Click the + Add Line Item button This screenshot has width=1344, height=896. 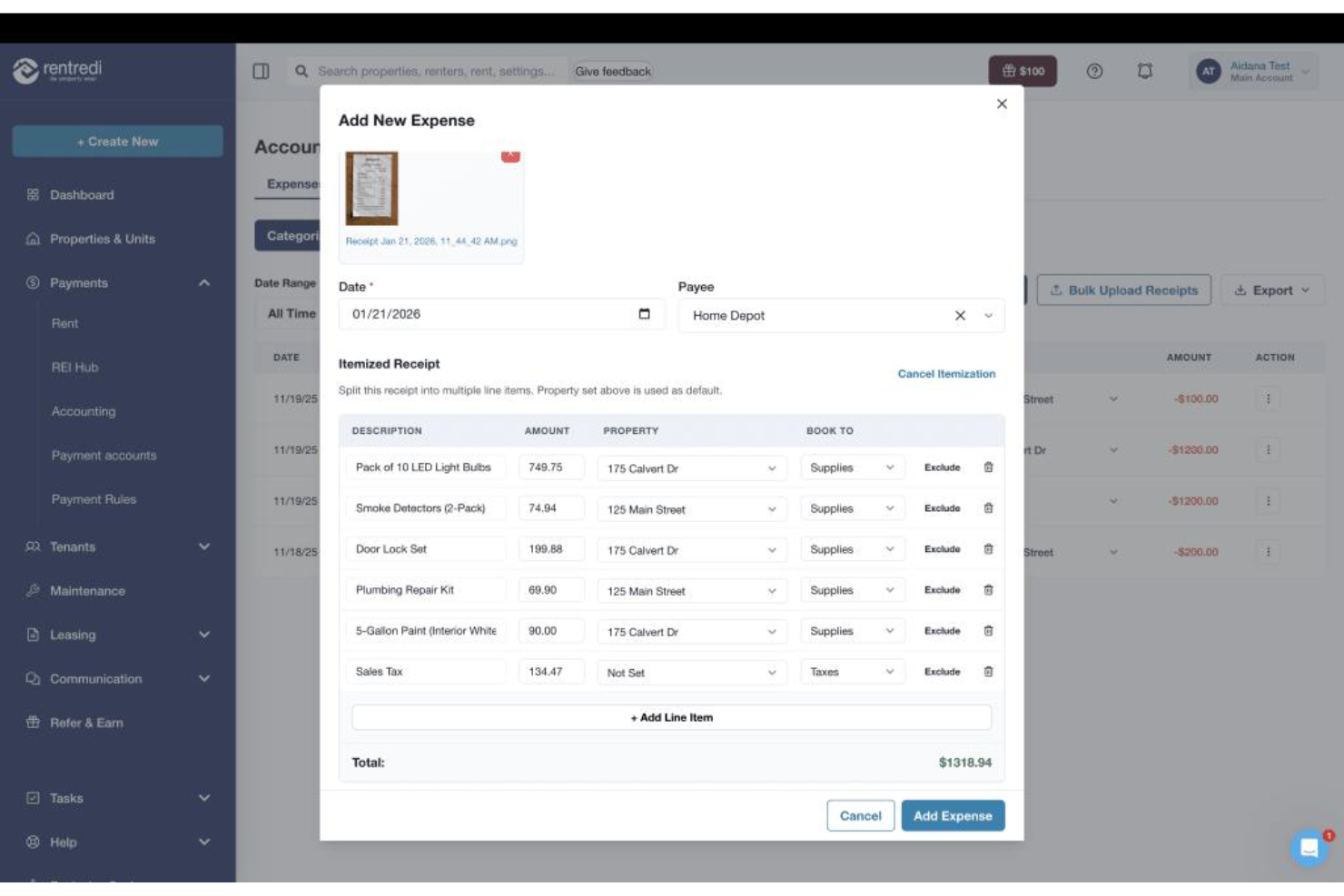(x=671, y=717)
